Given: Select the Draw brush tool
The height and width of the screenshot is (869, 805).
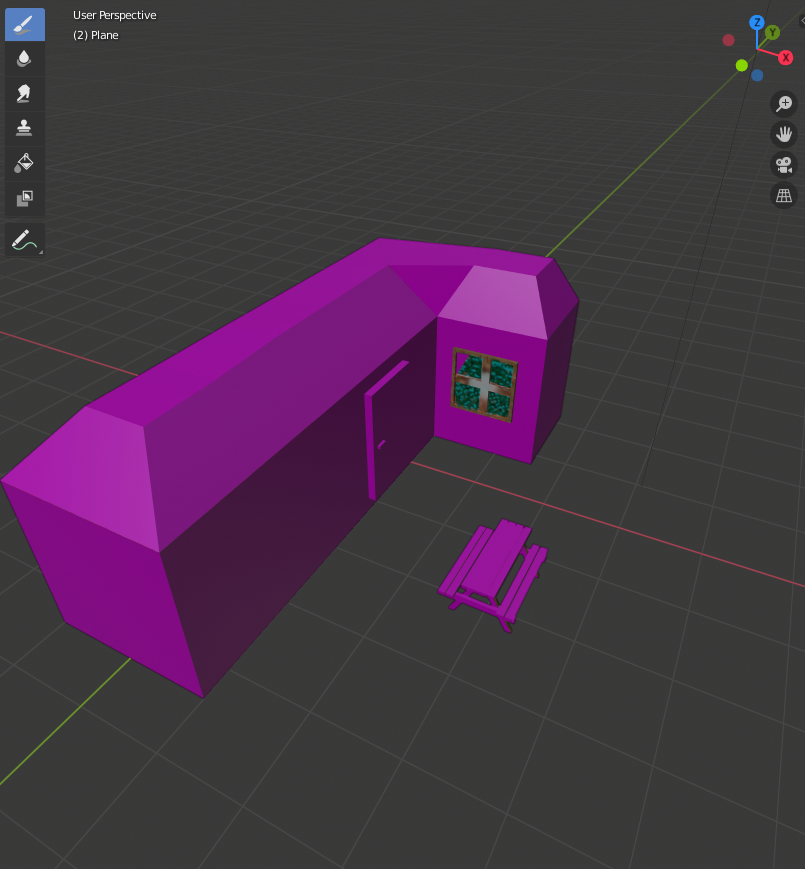Looking at the screenshot, I should coord(24,25).
